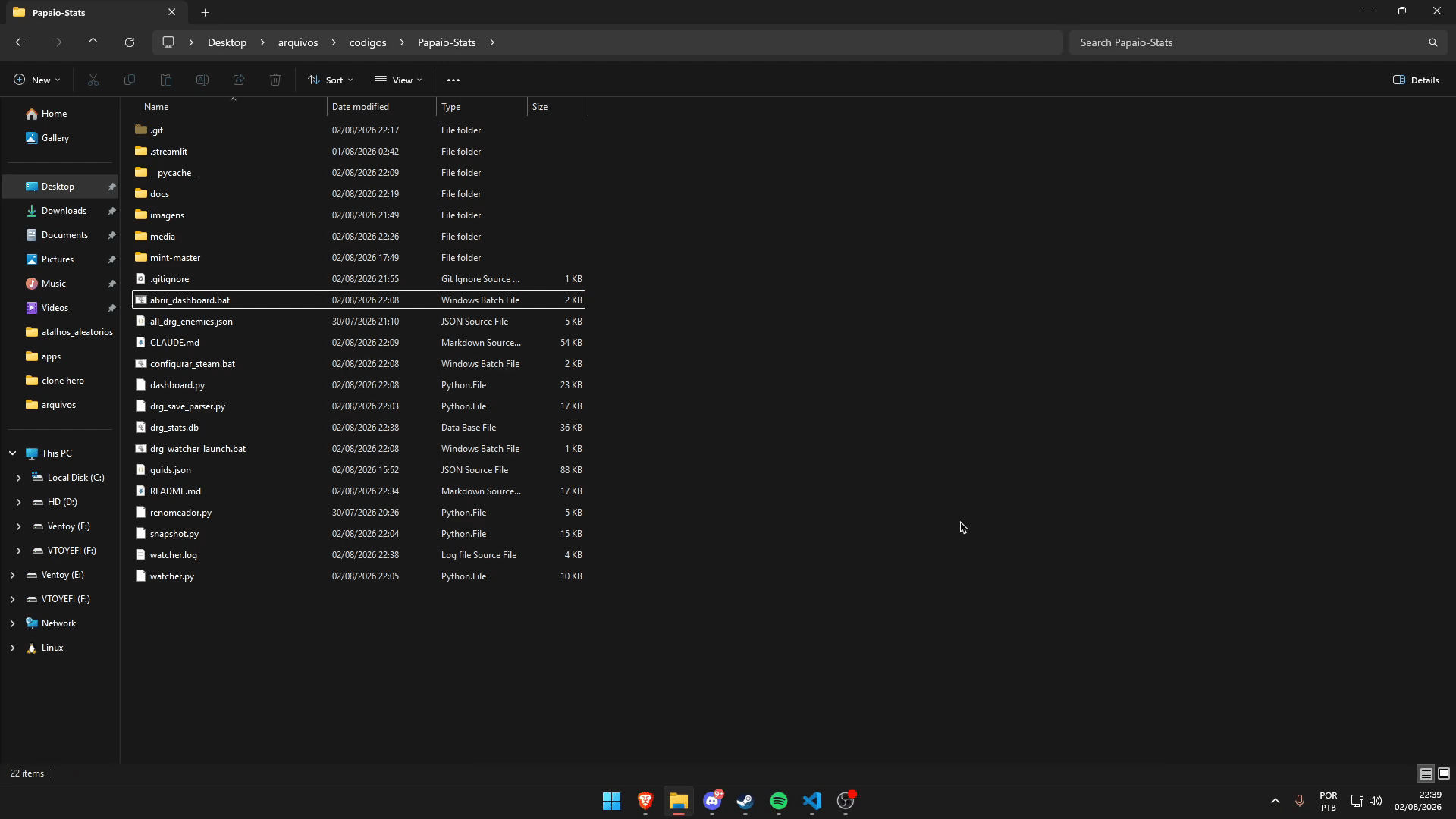Select the drg_stats.db file
The width and height of the screenshot is (1456, 819).
pyautogui.click(x=359, y=428)
